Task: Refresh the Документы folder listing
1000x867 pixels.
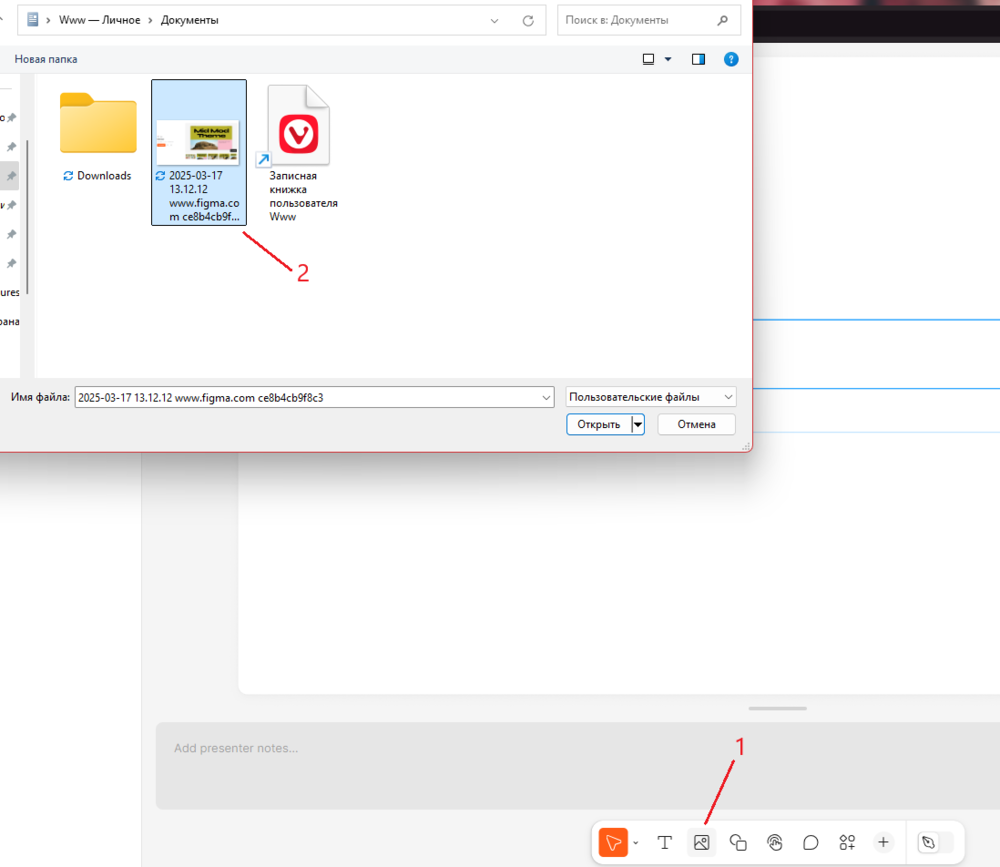Action: [528, 20]
